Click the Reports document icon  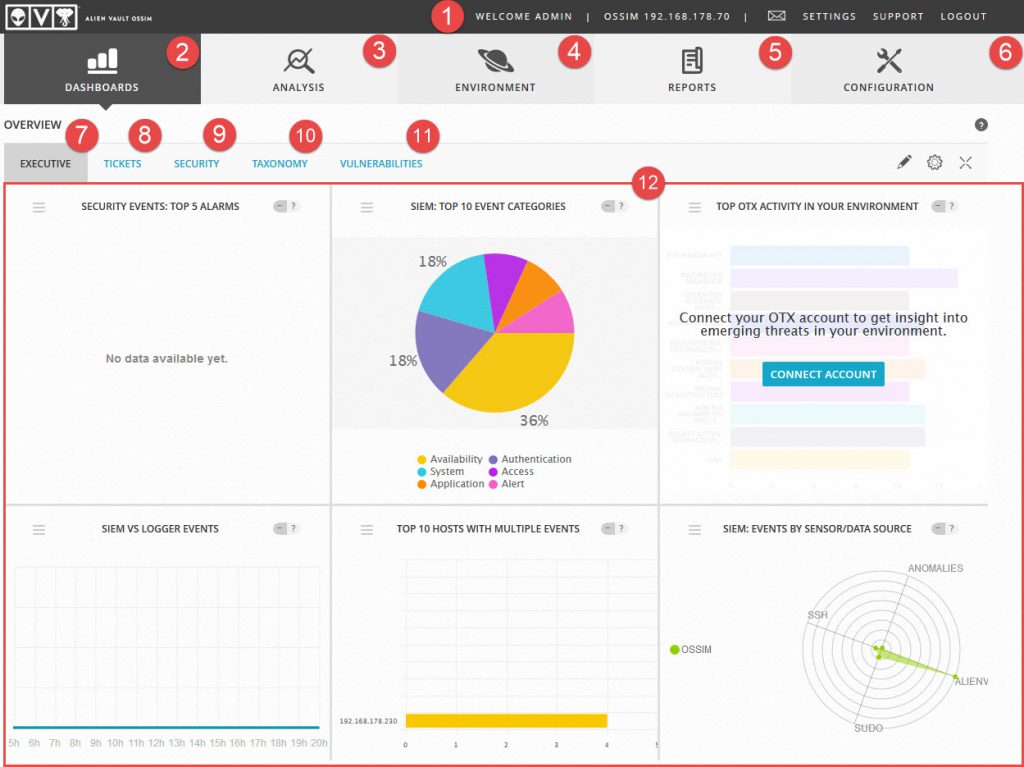pyautogui.click(x=692, y=61)
